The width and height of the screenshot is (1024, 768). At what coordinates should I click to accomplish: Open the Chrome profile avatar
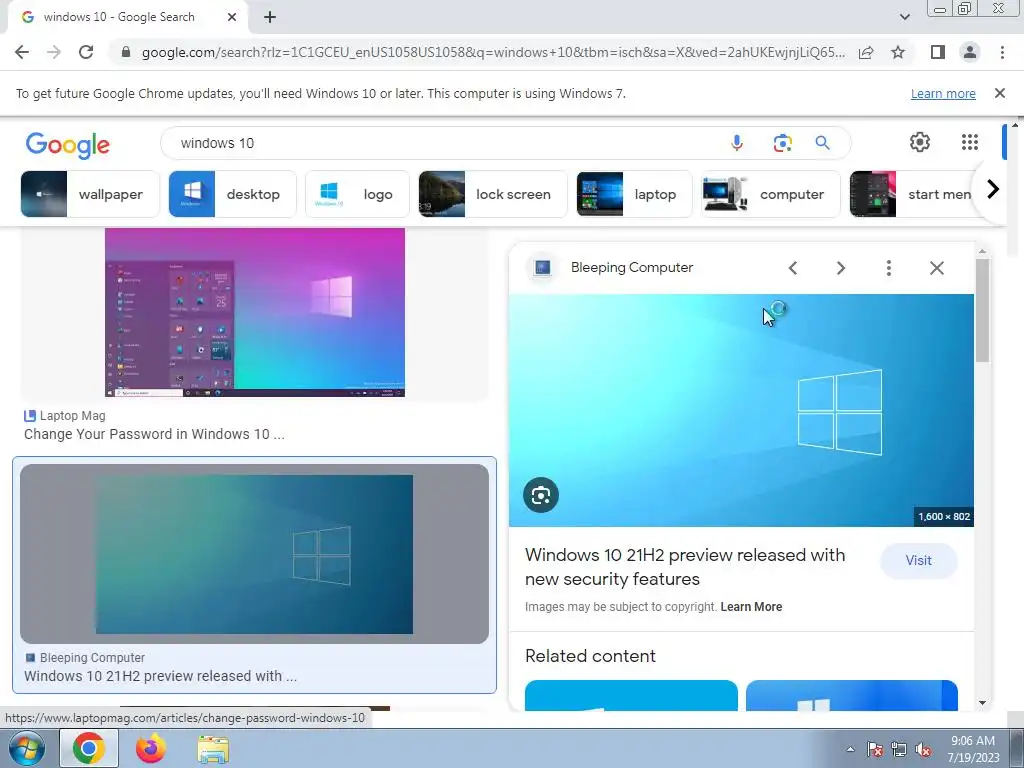970,52
